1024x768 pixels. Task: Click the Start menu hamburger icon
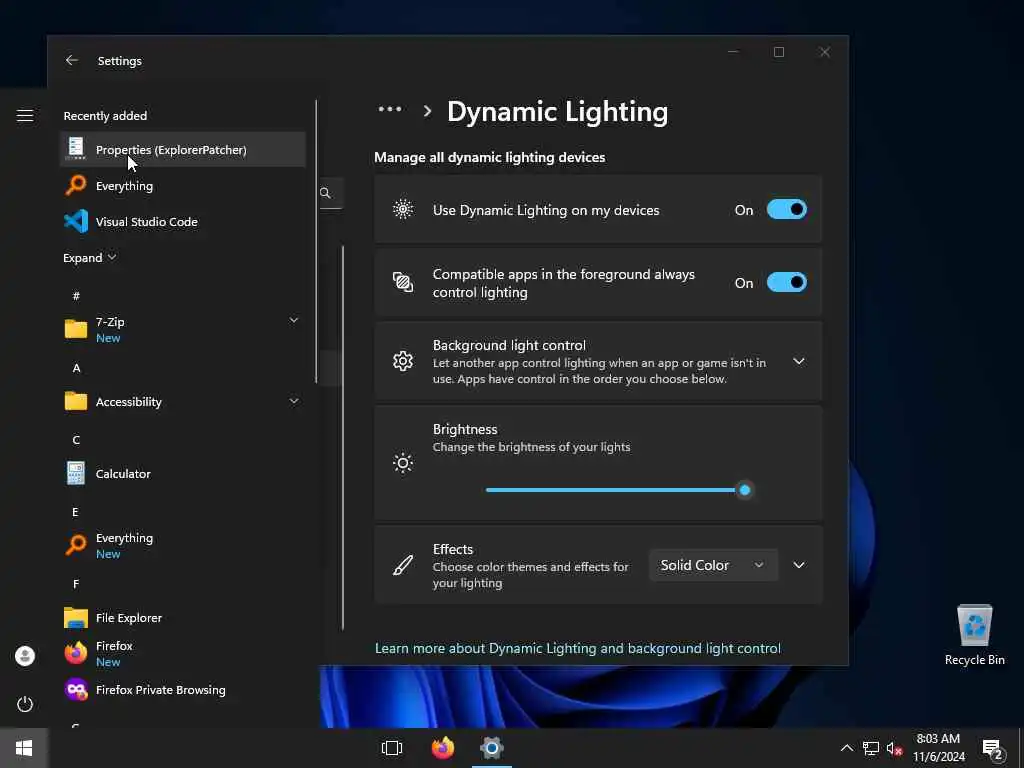tap(25, 116)
